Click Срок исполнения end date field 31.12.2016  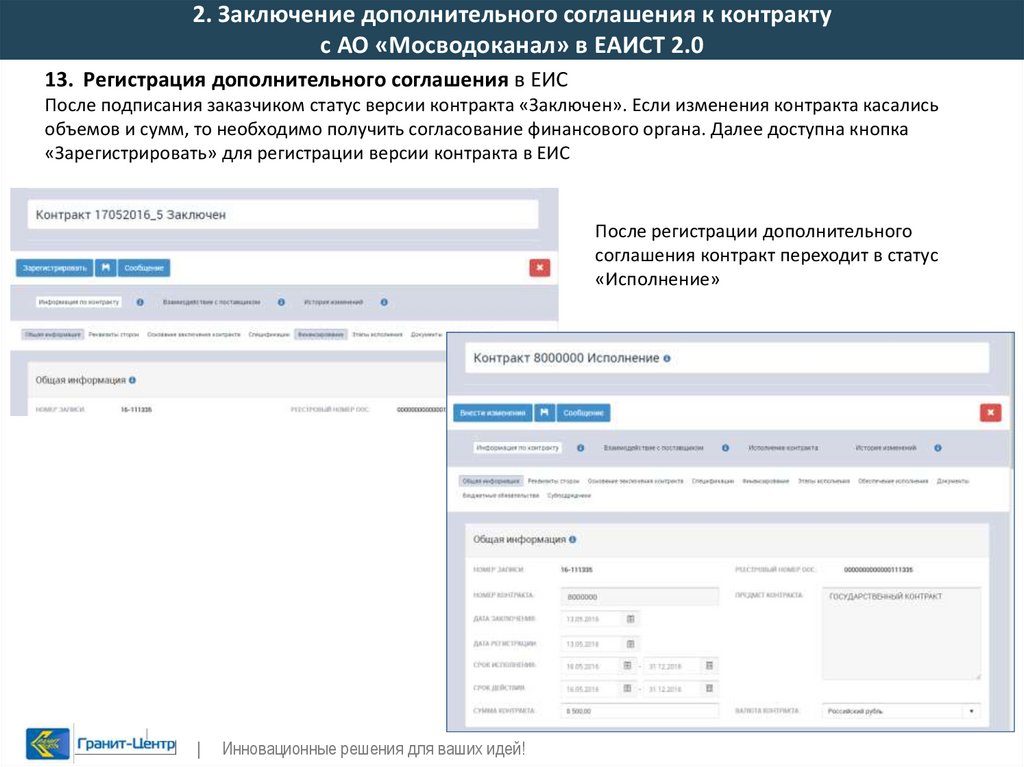point(673,666)
